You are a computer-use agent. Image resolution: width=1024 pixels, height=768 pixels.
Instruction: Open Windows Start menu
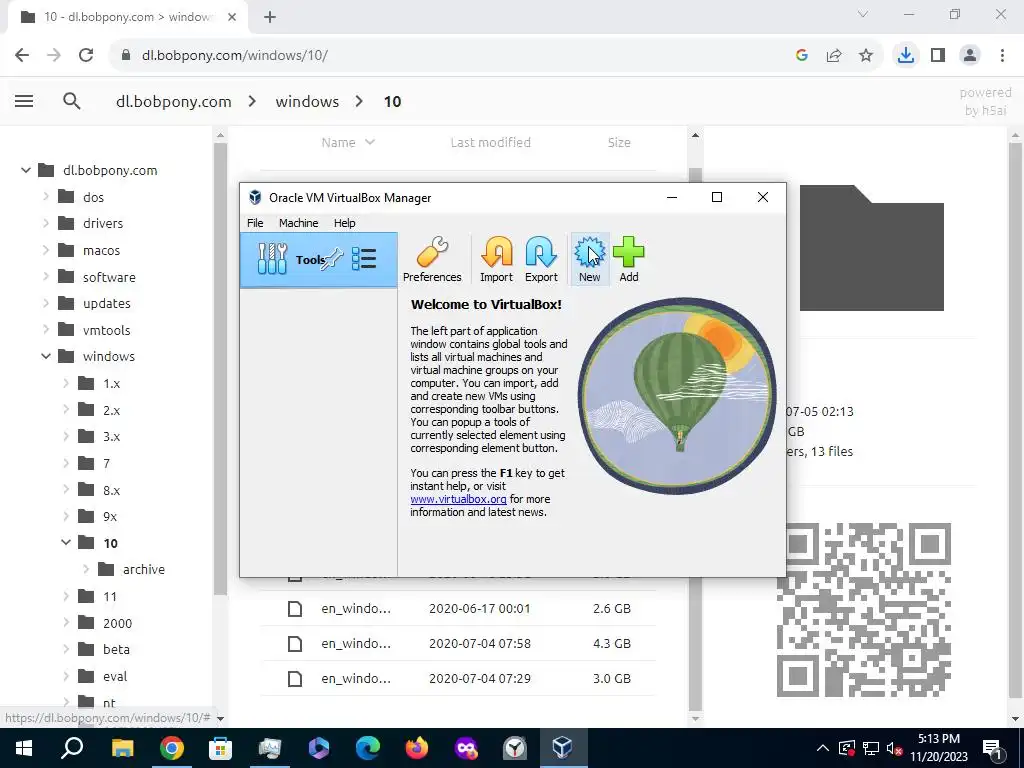click(24, 748)
